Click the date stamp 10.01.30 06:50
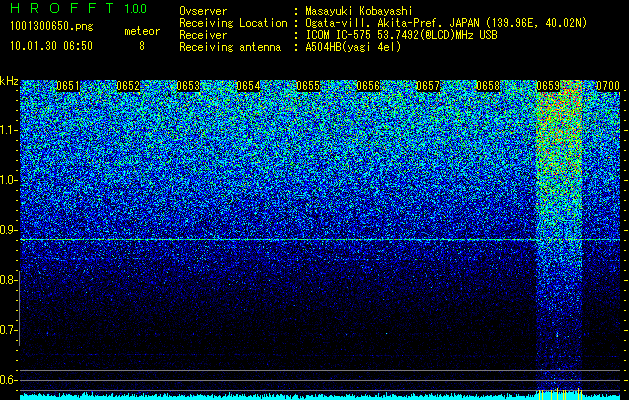629x400 pixels. [x=51, y=46]
